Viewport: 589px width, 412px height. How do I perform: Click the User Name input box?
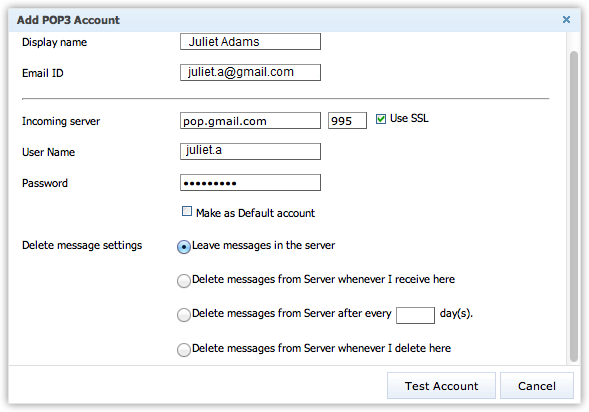pyautogui.click(x=250, y=151)
